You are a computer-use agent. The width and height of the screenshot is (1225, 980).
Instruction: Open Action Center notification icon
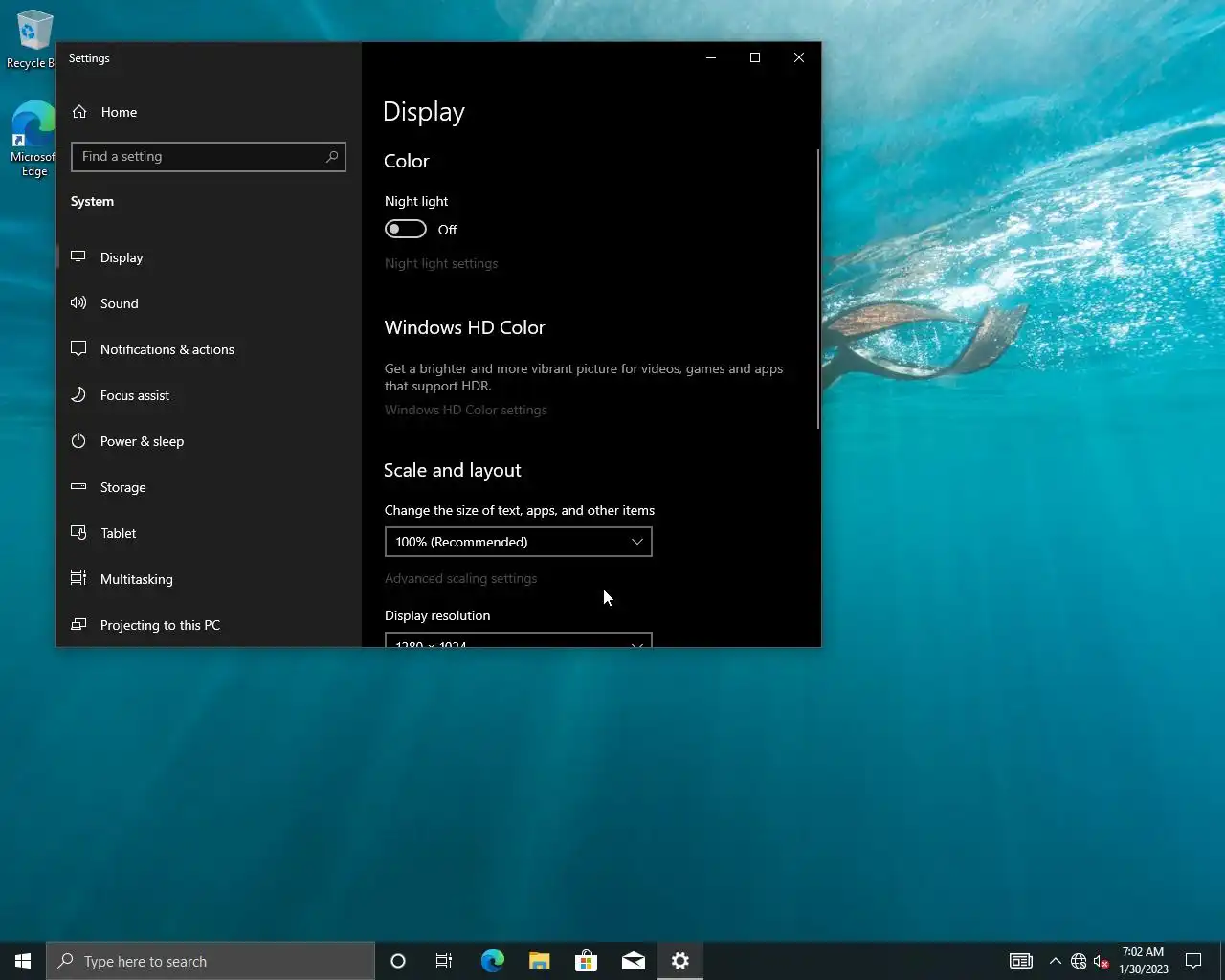click(1193, 961)
